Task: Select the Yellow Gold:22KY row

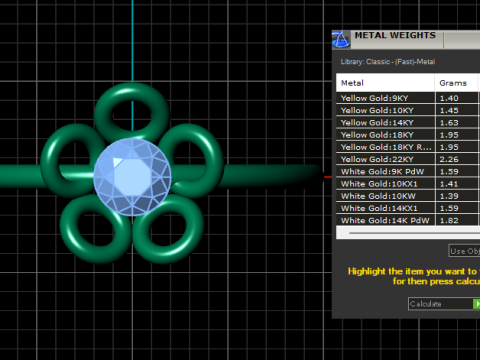Action: pyautogui.click(x=408, y=159)
